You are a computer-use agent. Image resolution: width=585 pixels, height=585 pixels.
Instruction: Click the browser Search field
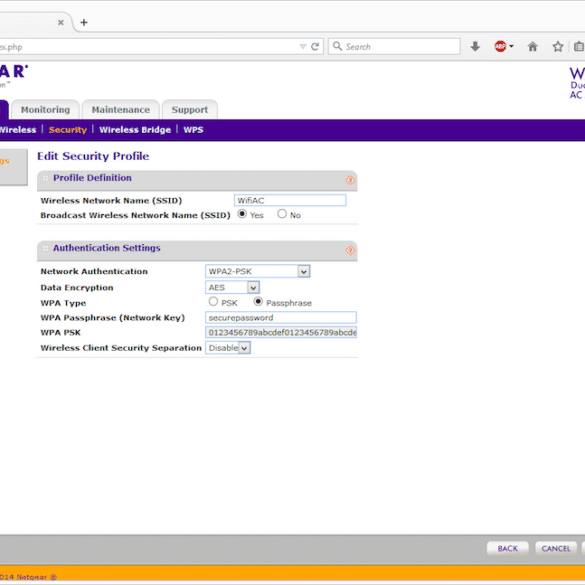tap(394, 47)
